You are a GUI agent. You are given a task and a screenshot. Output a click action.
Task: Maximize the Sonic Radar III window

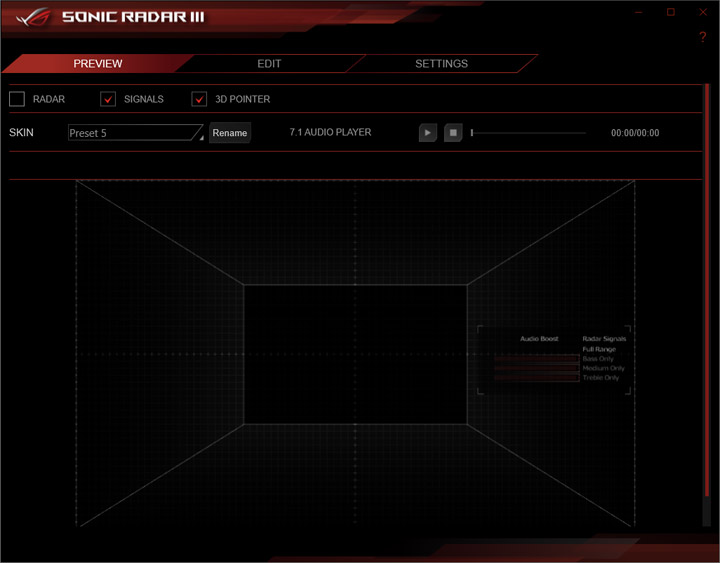point(671,12)
